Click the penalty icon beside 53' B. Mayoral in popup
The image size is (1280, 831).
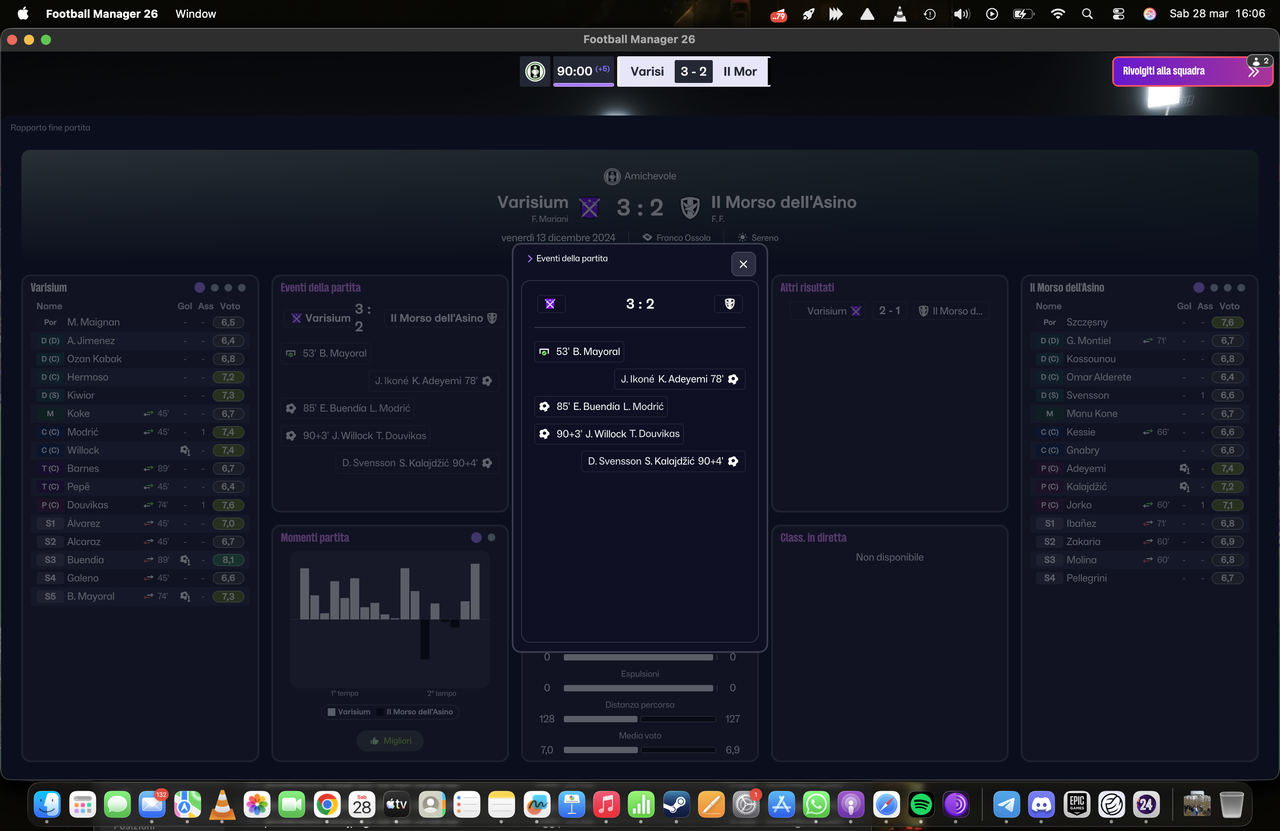pos(544,352)
